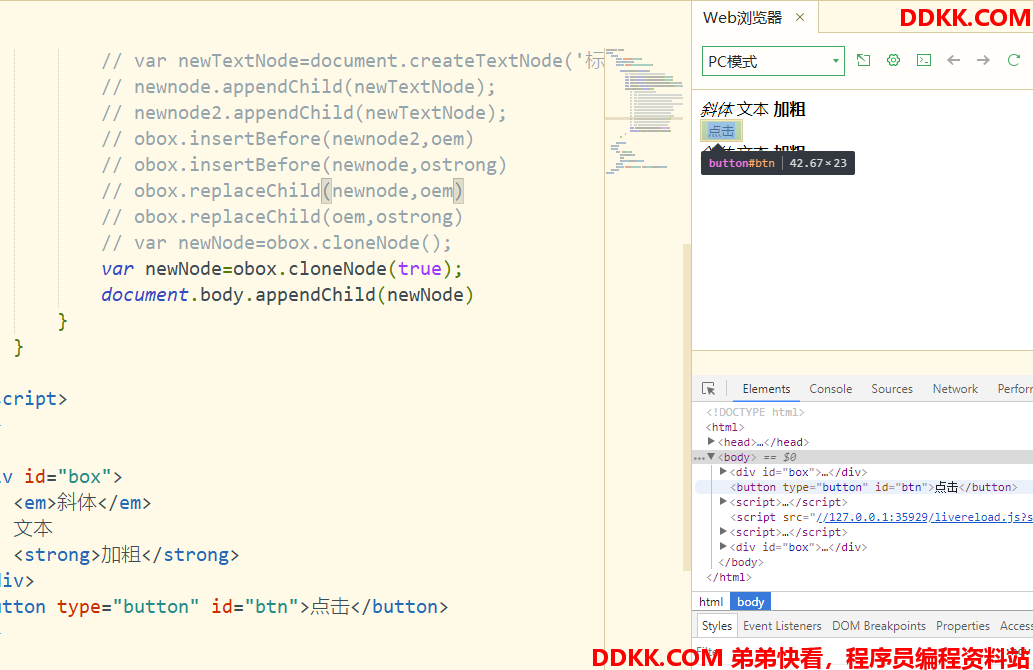Open the Event Listeners tab
This screenshot has width=1033, height=670.
coord(782,626)
